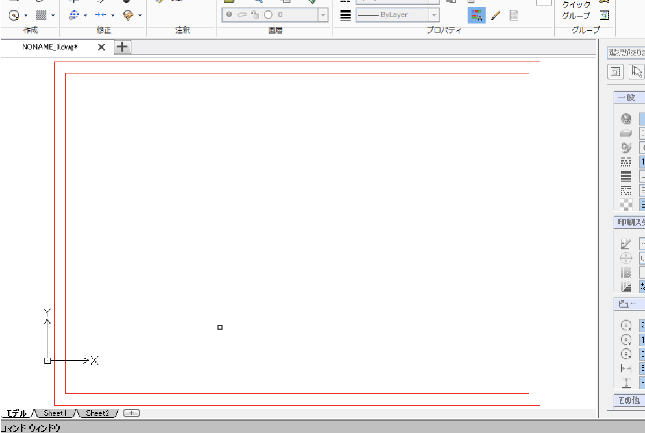Open the ByLayer linetype dropdown arrow
The image size is (645, 433).
[434, 15]
